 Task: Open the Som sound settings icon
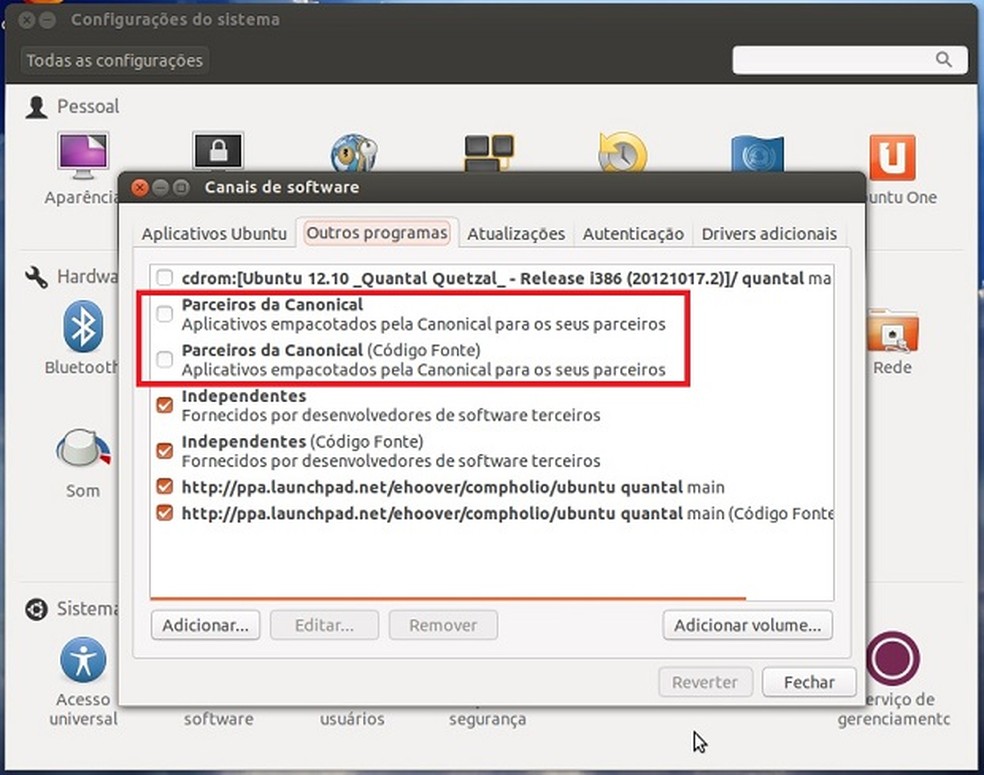point(83,450)
